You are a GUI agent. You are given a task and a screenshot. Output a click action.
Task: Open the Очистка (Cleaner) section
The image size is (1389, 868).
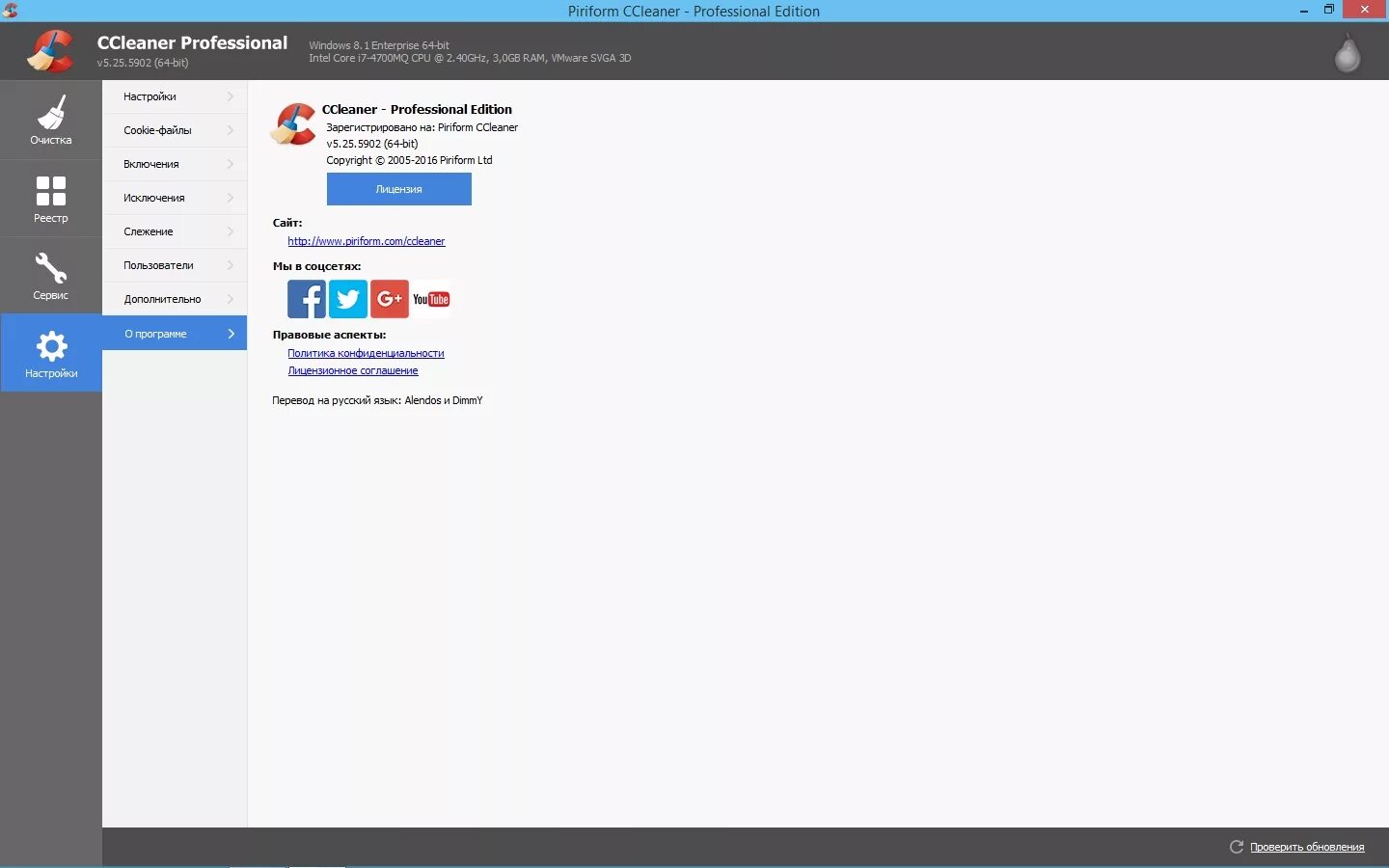(51, 120)
